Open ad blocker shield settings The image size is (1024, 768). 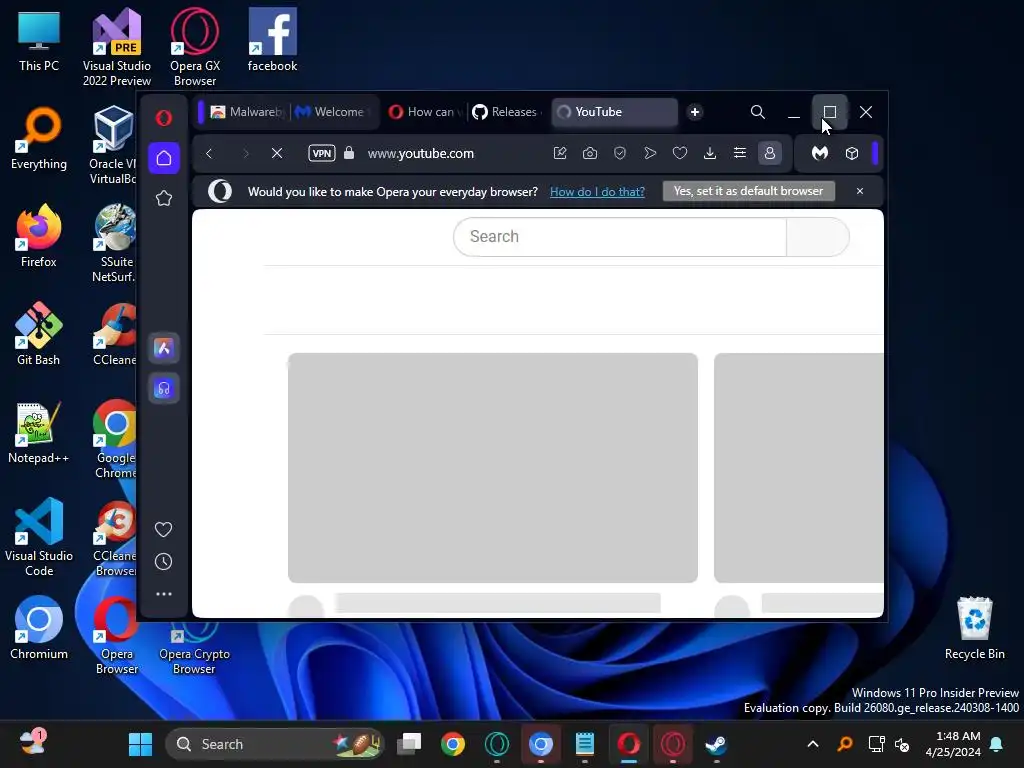point(620,153)
